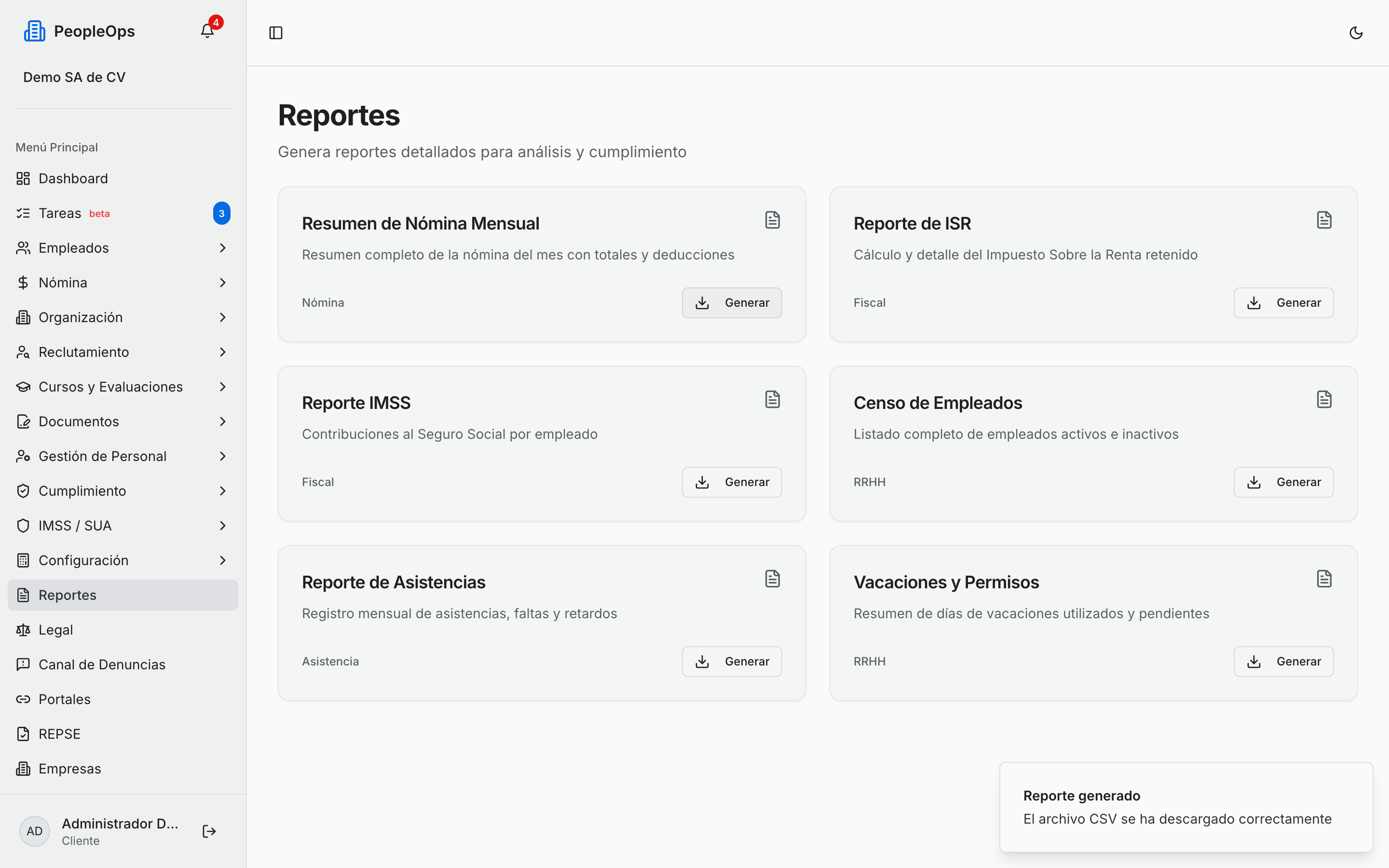Click document icon on Reporte de Asistencias

pos(773,579)
